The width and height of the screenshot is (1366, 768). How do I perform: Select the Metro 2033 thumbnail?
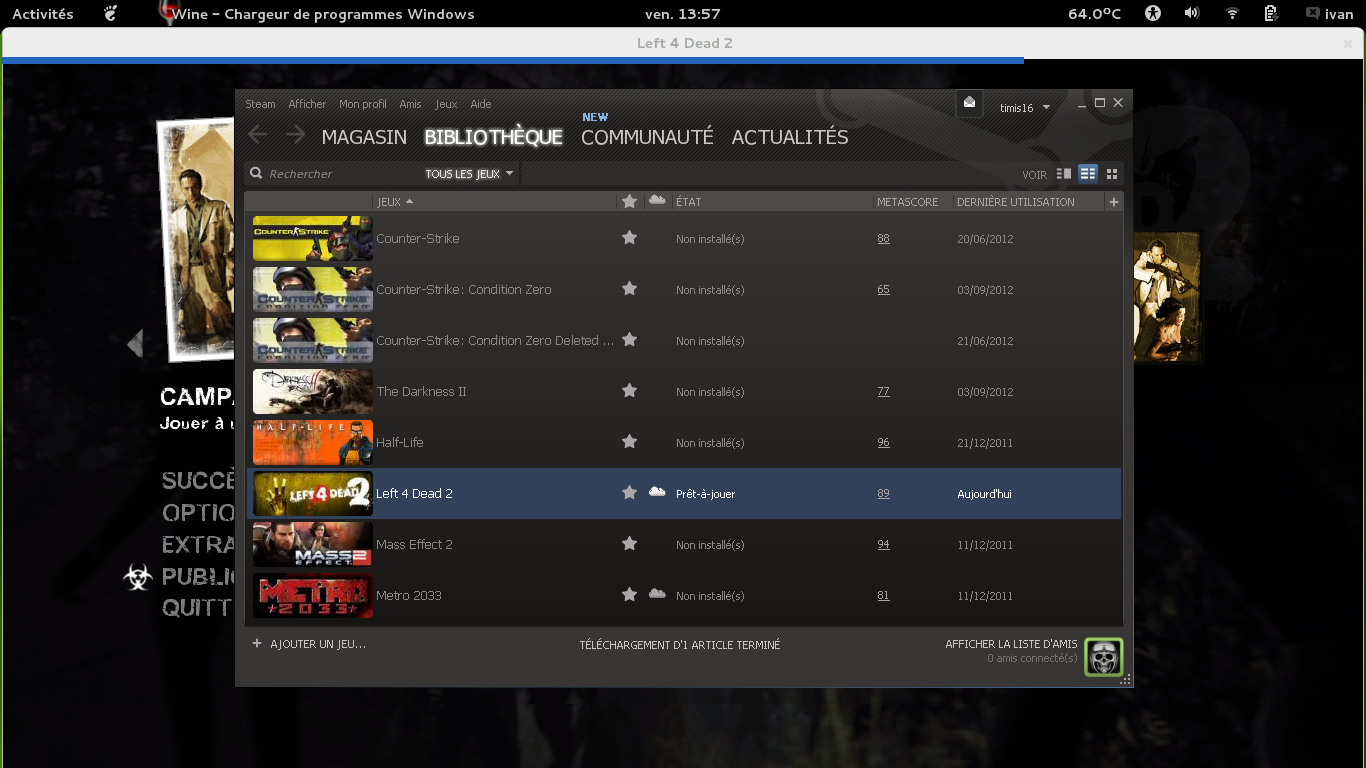(x=313, y=595)
